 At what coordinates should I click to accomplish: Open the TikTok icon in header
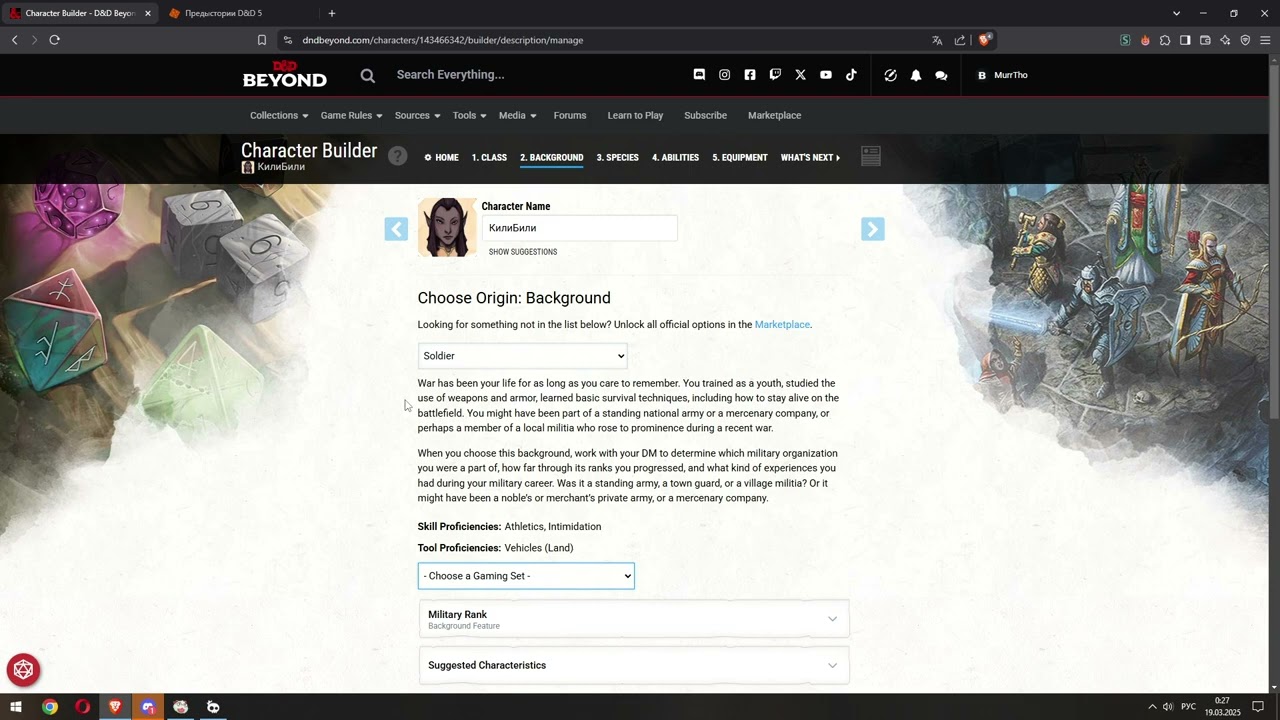click(851, 75)
